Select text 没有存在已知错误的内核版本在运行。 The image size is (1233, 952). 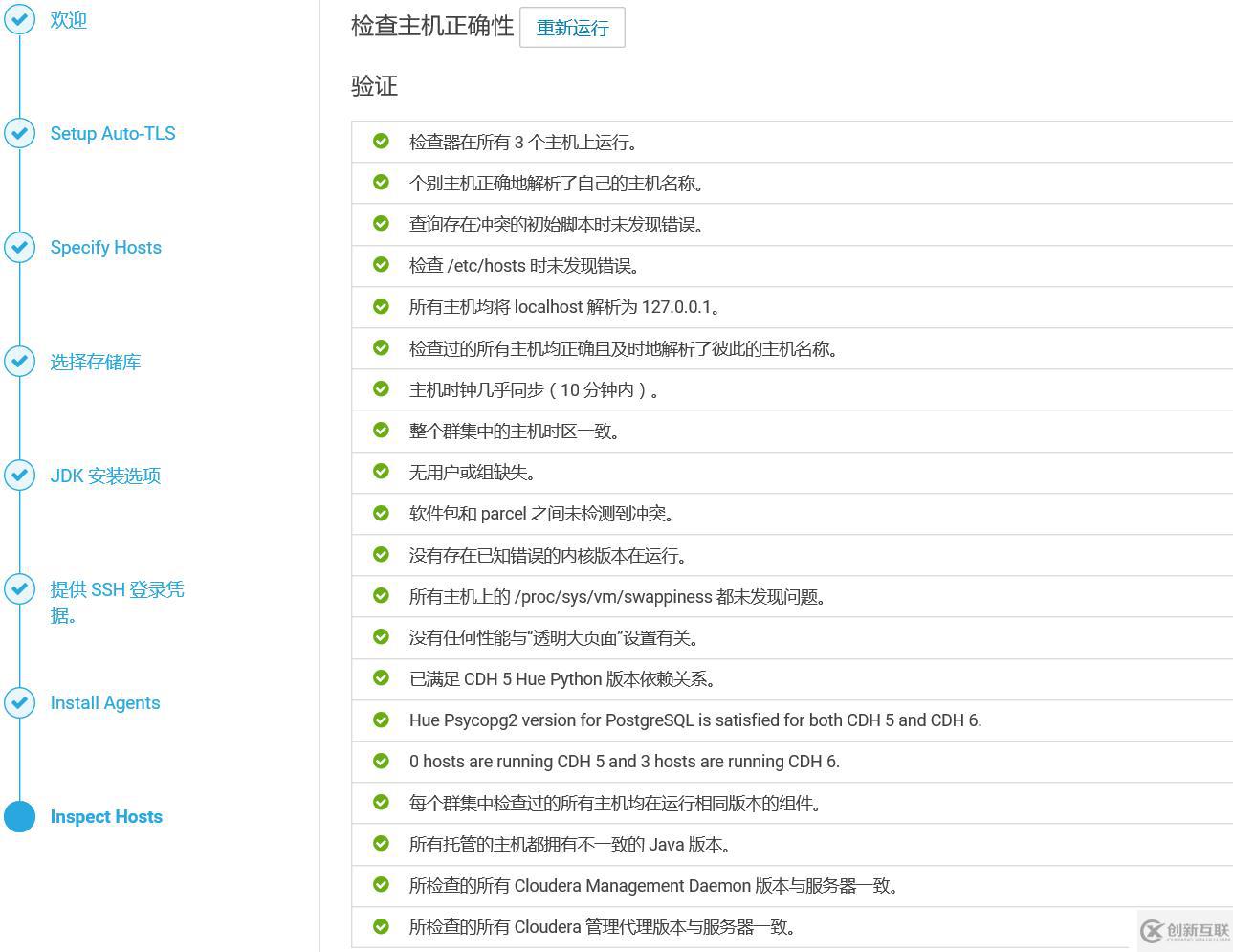pos(548,556)
